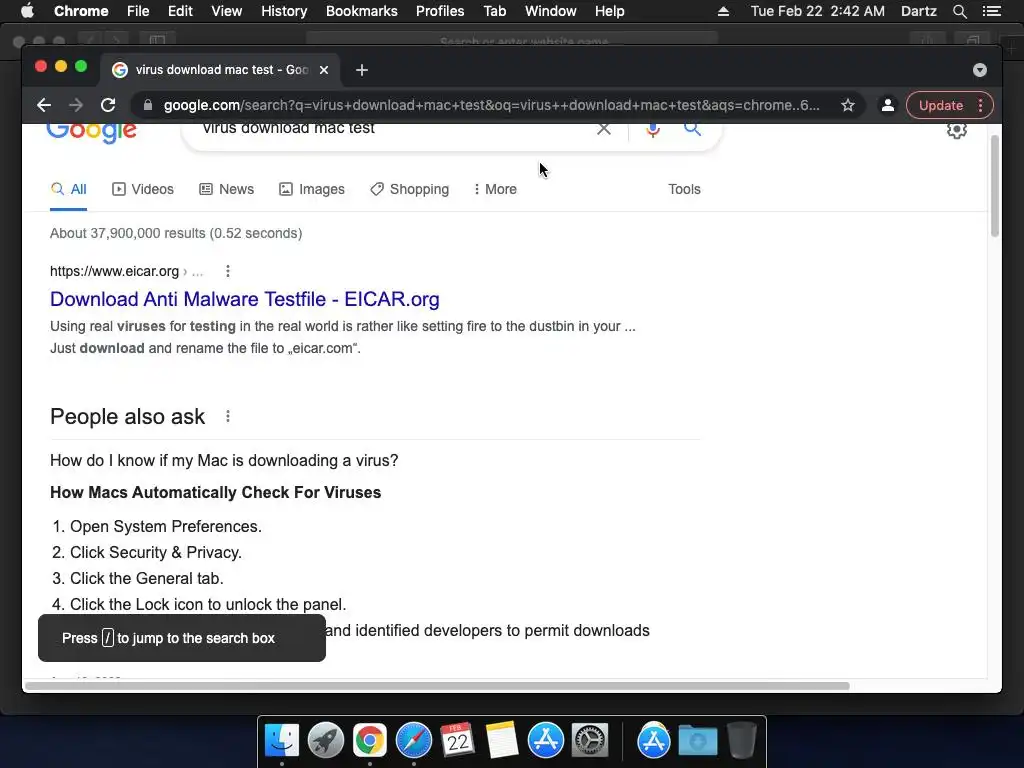Open the Chrome application menu

[x=81, y=11]
